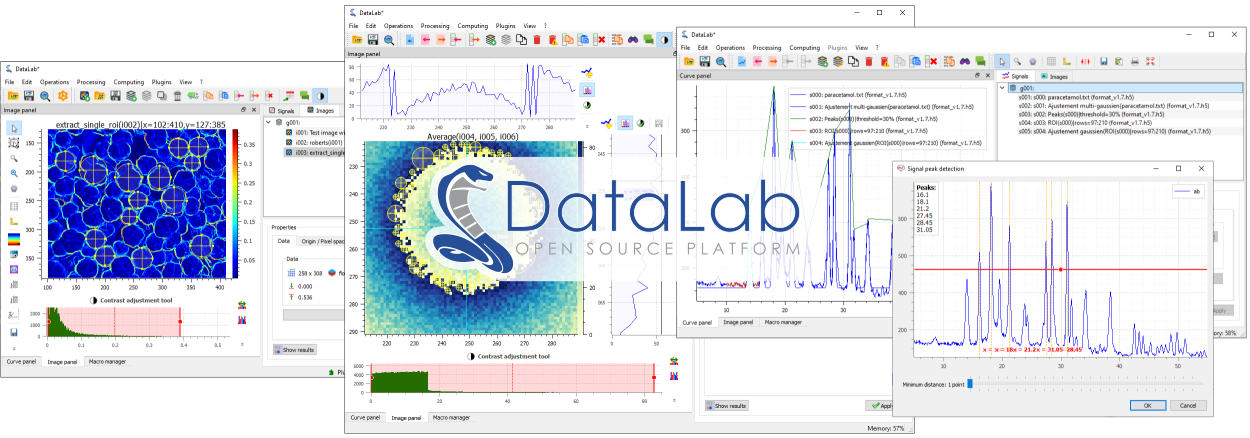
Task: Click open folder icon in right window toolbar
Action: 689,61
